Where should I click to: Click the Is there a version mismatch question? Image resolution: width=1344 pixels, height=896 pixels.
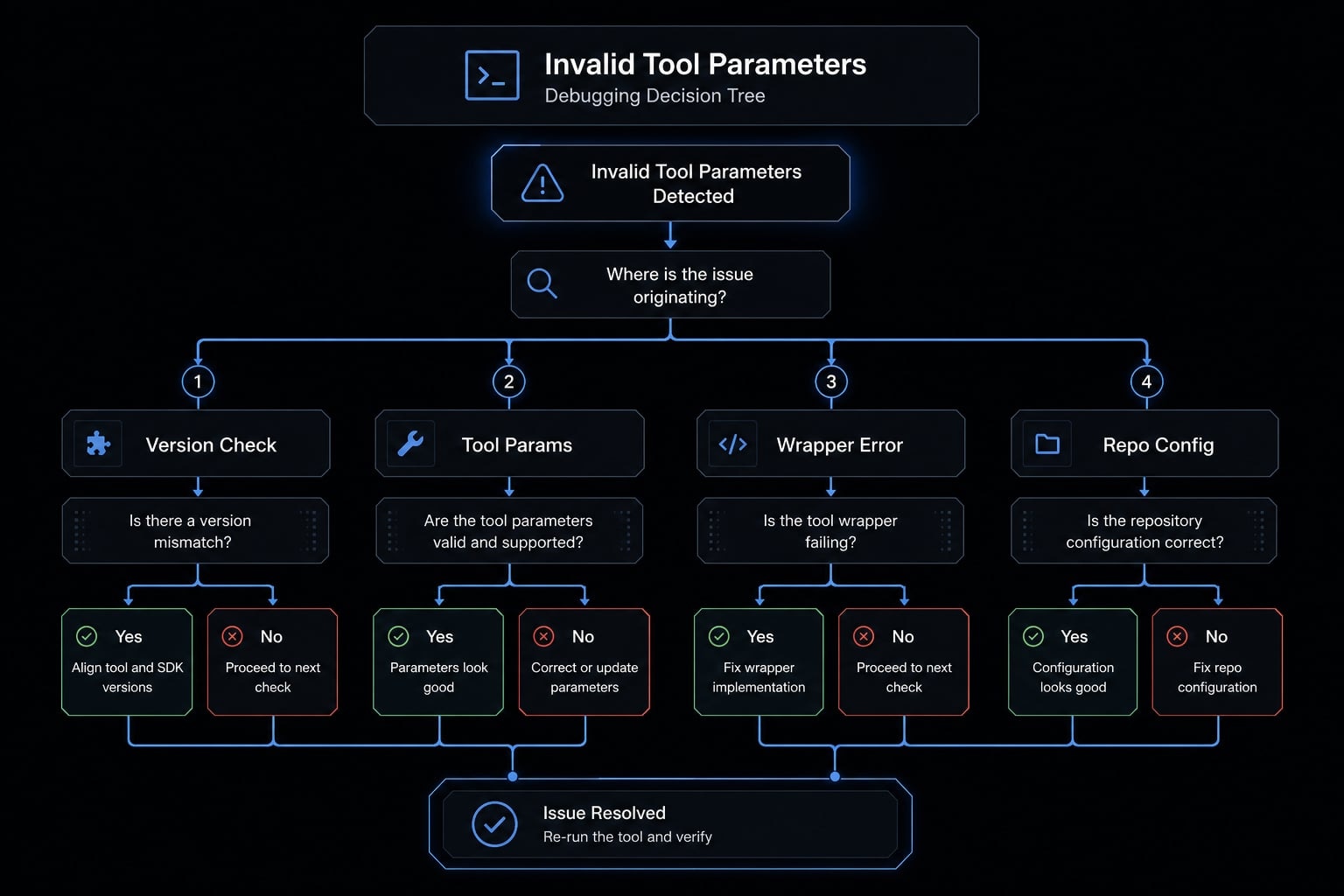[x=195, y=530]
